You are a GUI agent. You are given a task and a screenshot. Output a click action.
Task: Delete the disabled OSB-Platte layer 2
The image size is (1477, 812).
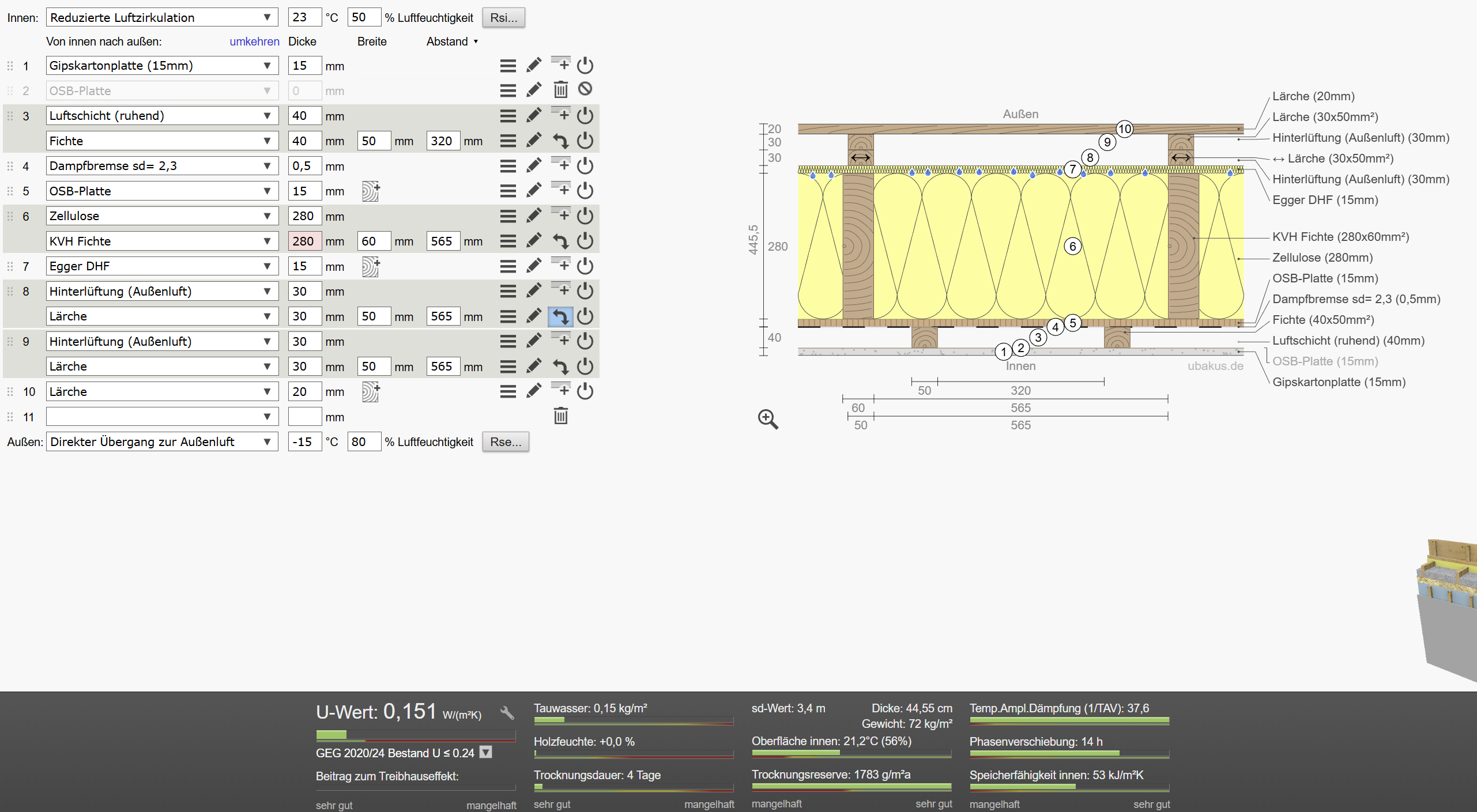click(x=560, y=90)
